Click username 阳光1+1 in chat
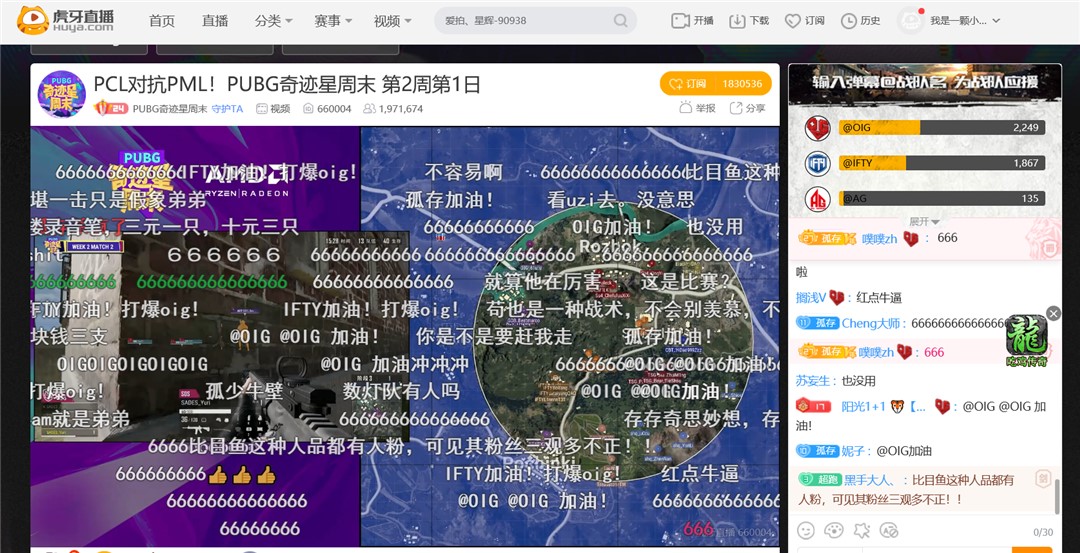Image resolution: width=1080 pixels, height=553 pixels. coord(863,406)
